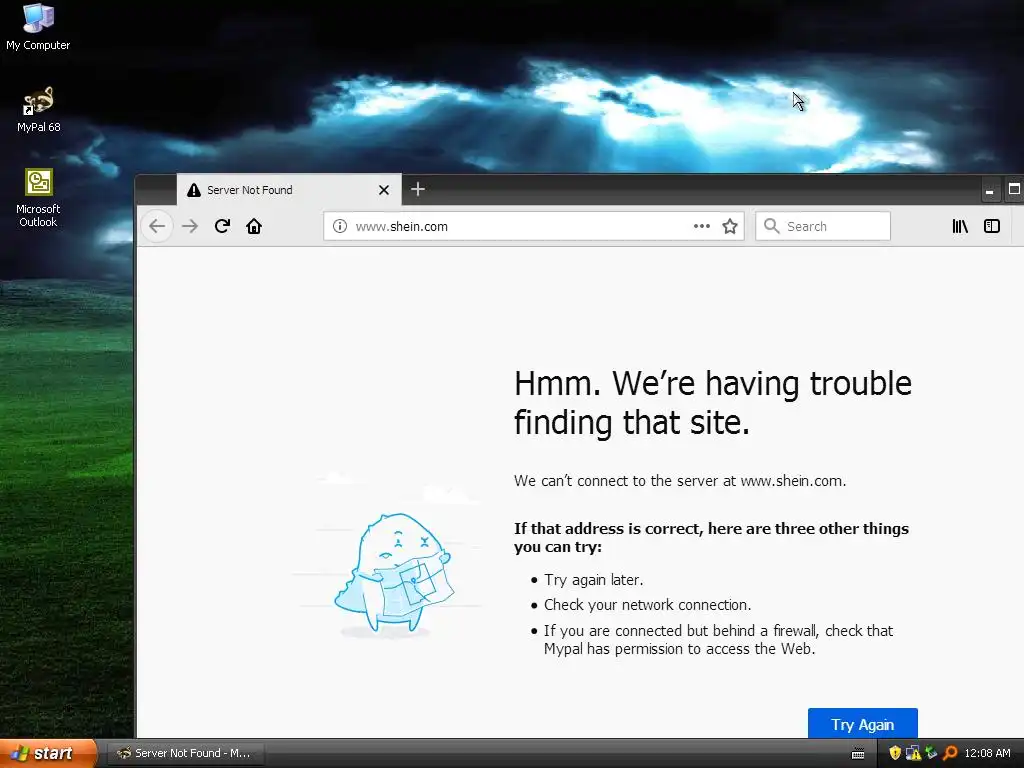Bookmark this page with the star icon
The image size is (1024, 768).
(x=729, y=226)
